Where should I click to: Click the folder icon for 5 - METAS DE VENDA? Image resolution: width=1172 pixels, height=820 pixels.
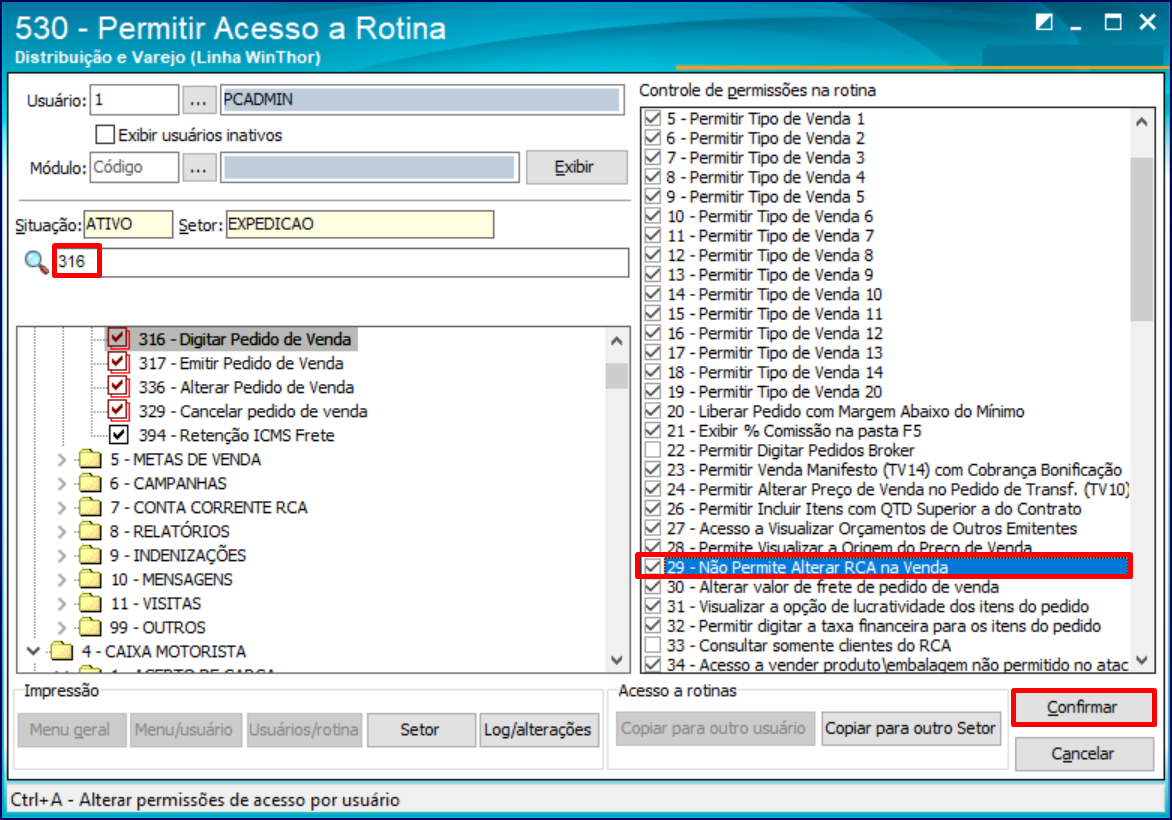[90, 459]
